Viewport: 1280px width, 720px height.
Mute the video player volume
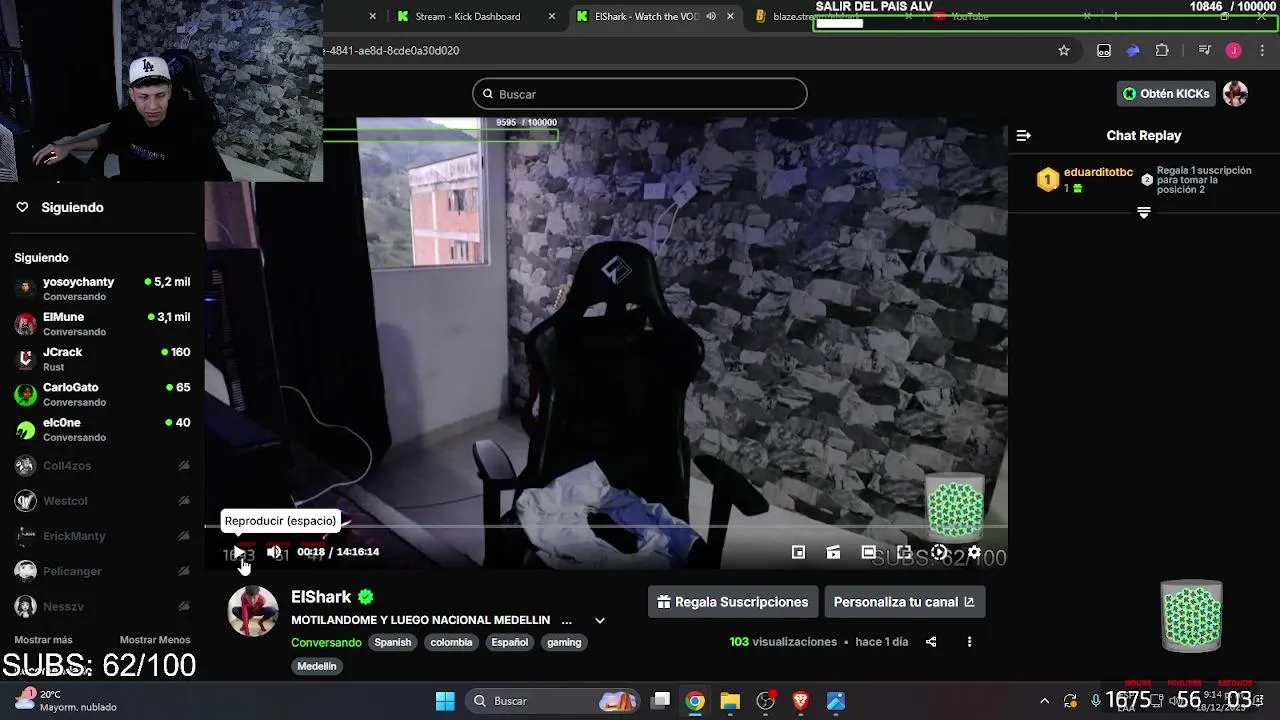tap(274, 552)
